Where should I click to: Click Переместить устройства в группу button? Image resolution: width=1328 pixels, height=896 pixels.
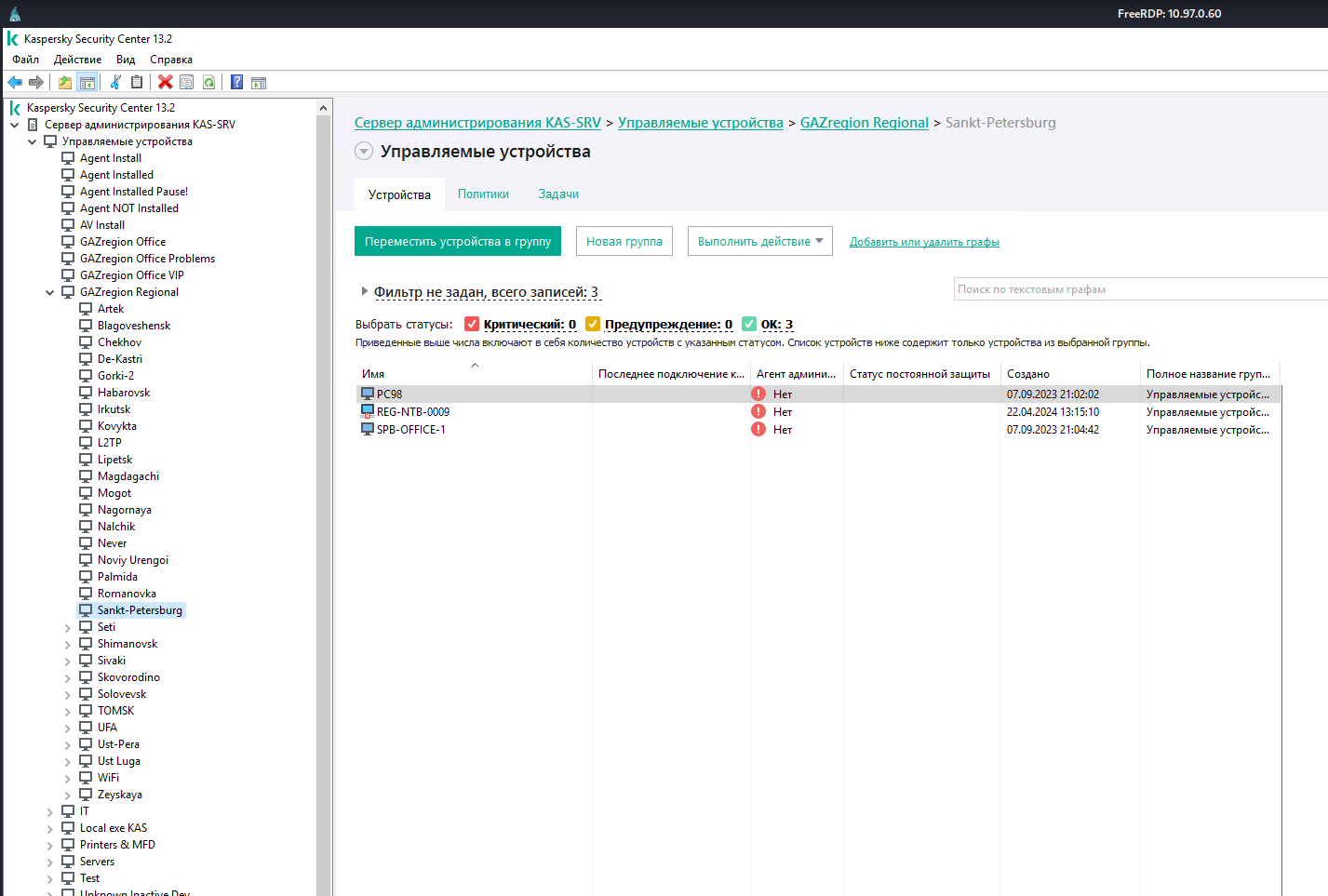[x=458, y=241]
